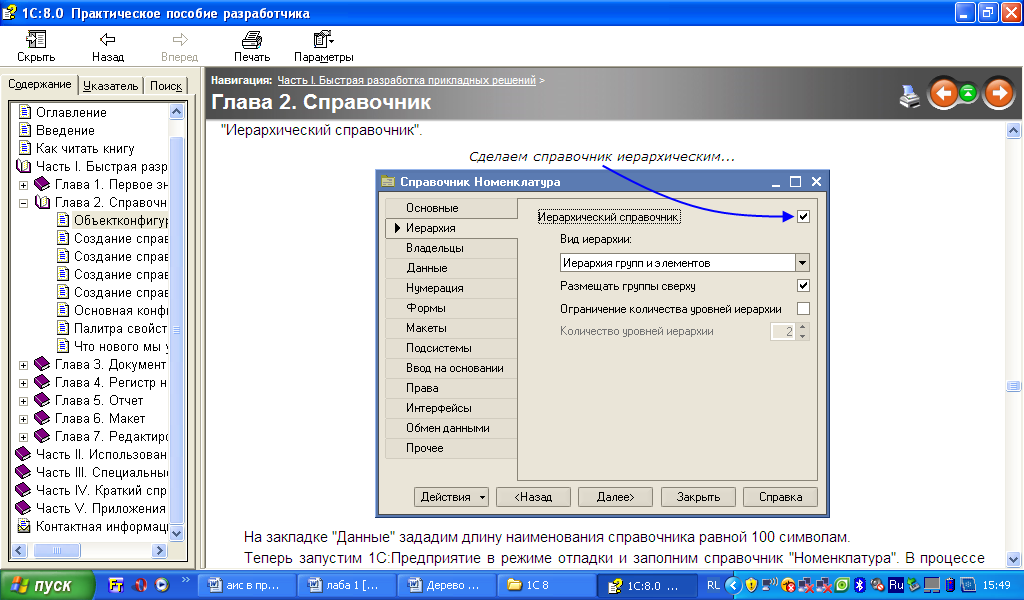Go to previous page with orange left arrow
This screenshot has height=600, width=1024.
(x=944, y=94)
